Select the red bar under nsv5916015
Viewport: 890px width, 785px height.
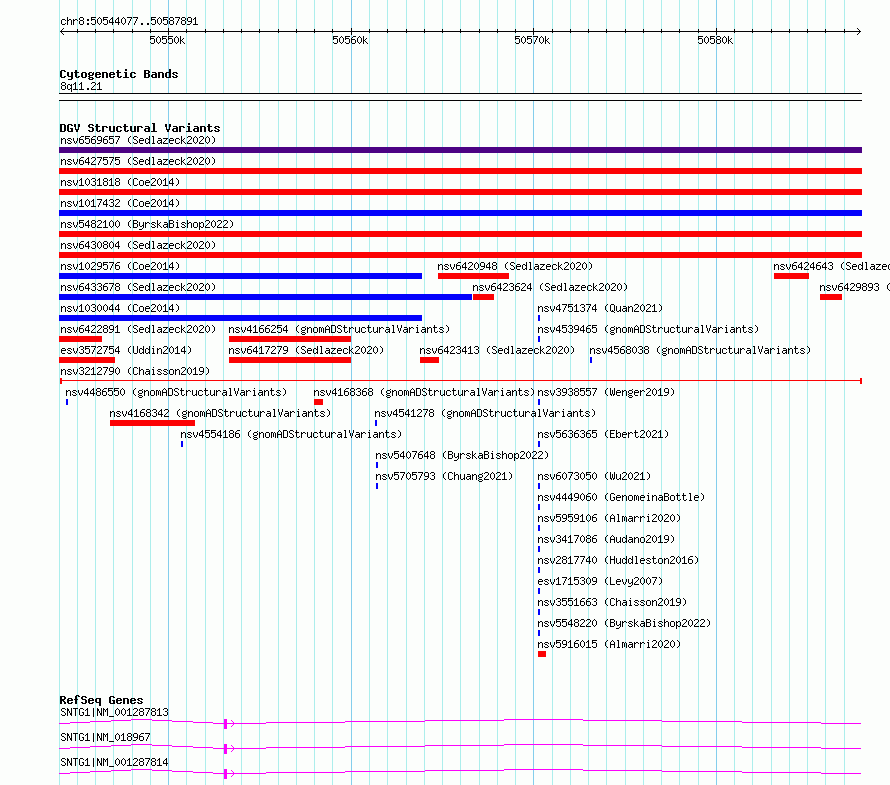click(x=542, y=654)
